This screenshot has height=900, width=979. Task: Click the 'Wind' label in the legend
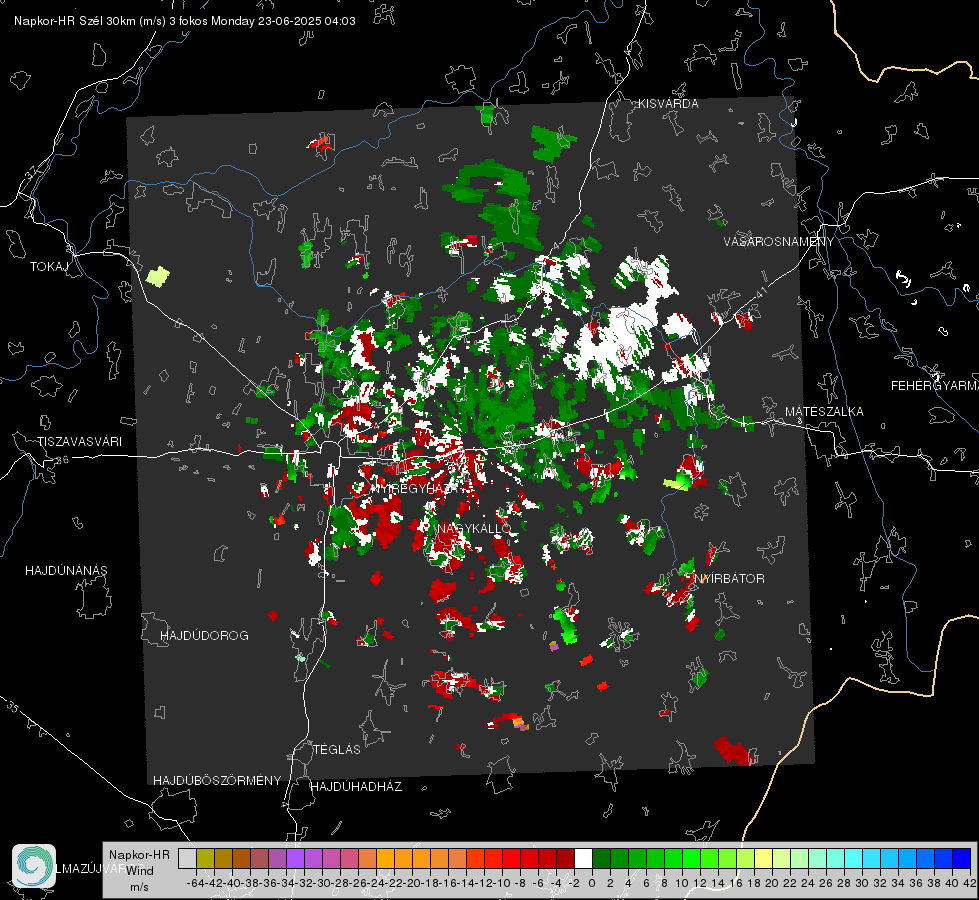pyautogui.click(x=140, y=871)
